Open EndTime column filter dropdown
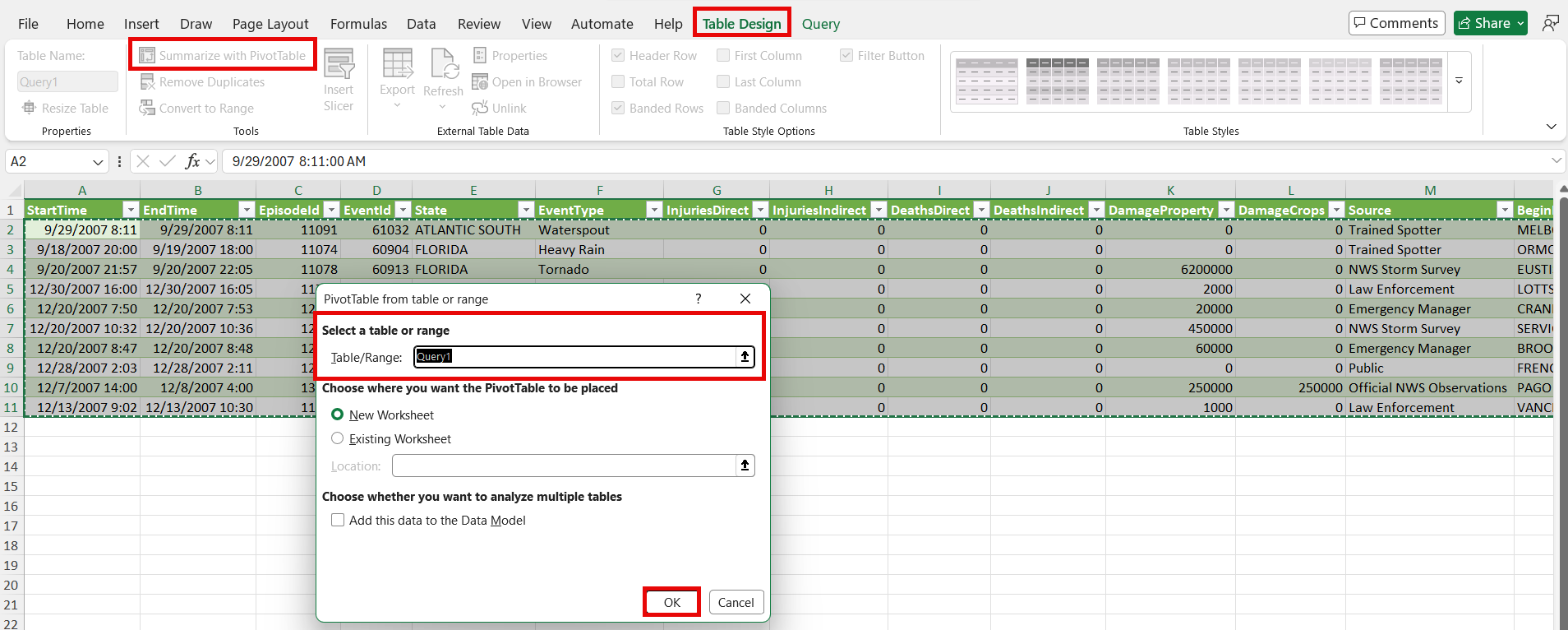 pos(246,210)
